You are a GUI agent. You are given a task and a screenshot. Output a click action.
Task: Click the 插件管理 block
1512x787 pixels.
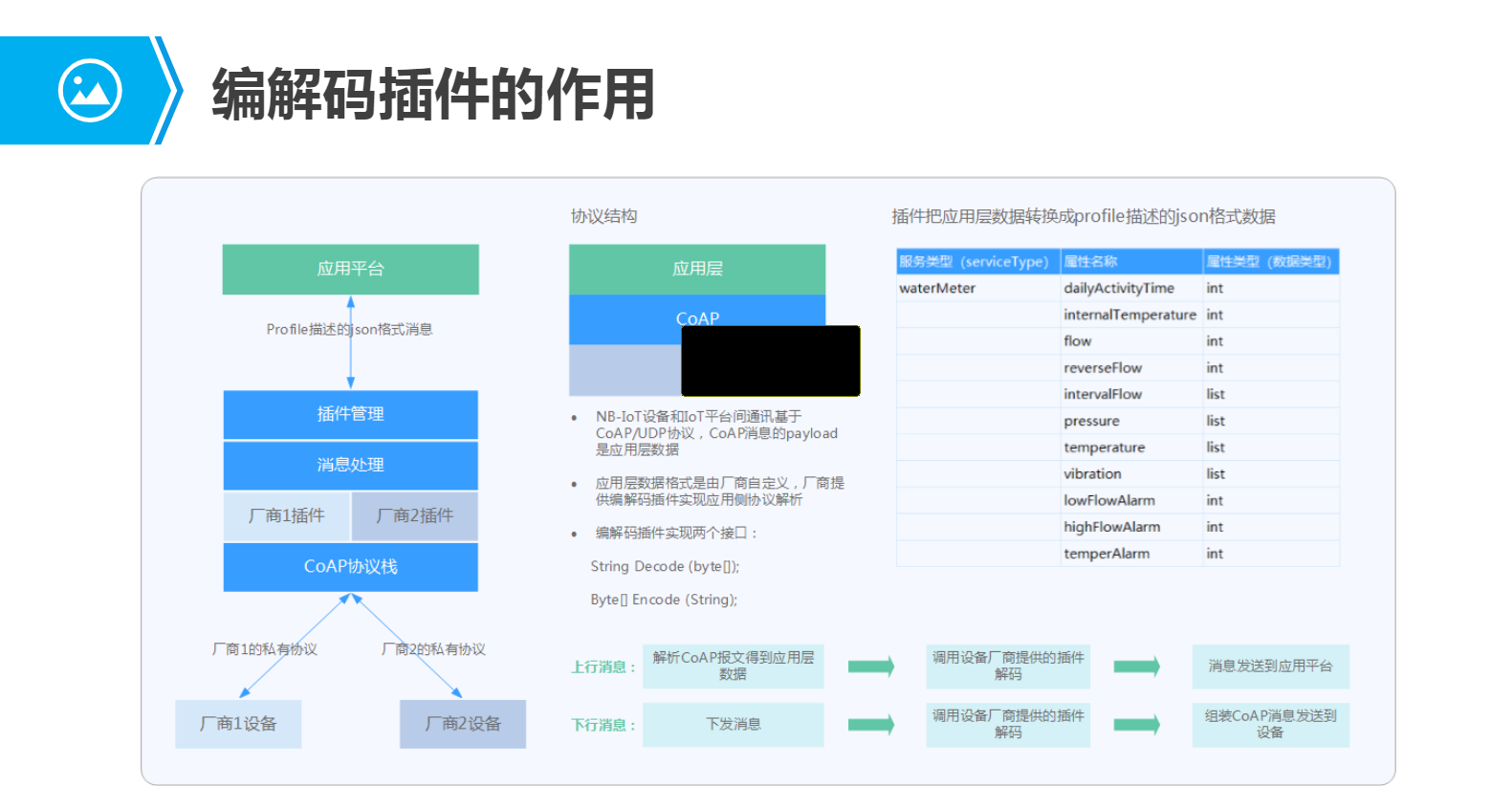pyautogui.click(x=350, y=414)
